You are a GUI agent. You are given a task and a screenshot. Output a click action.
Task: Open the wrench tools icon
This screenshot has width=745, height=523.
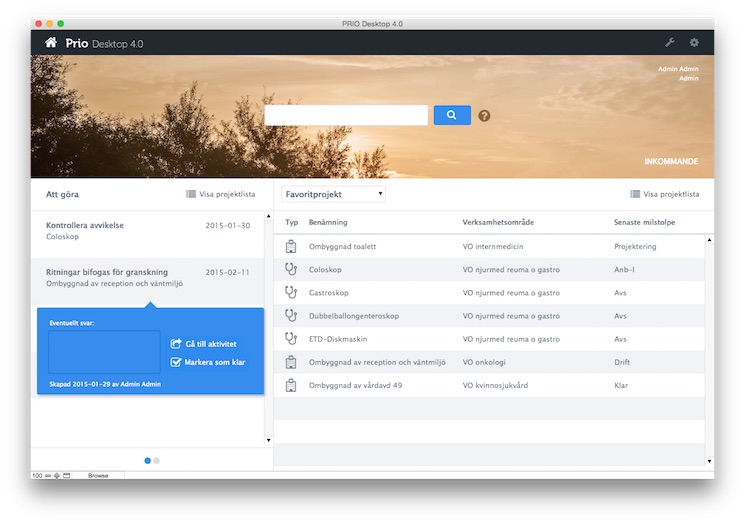click(670, 43)
